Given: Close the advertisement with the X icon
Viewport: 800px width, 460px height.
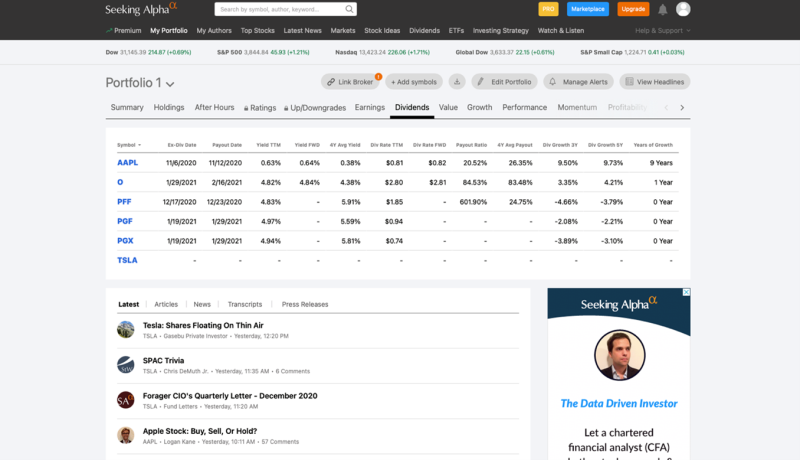Looking at the screenshot, I should click(x=686, y=292).
